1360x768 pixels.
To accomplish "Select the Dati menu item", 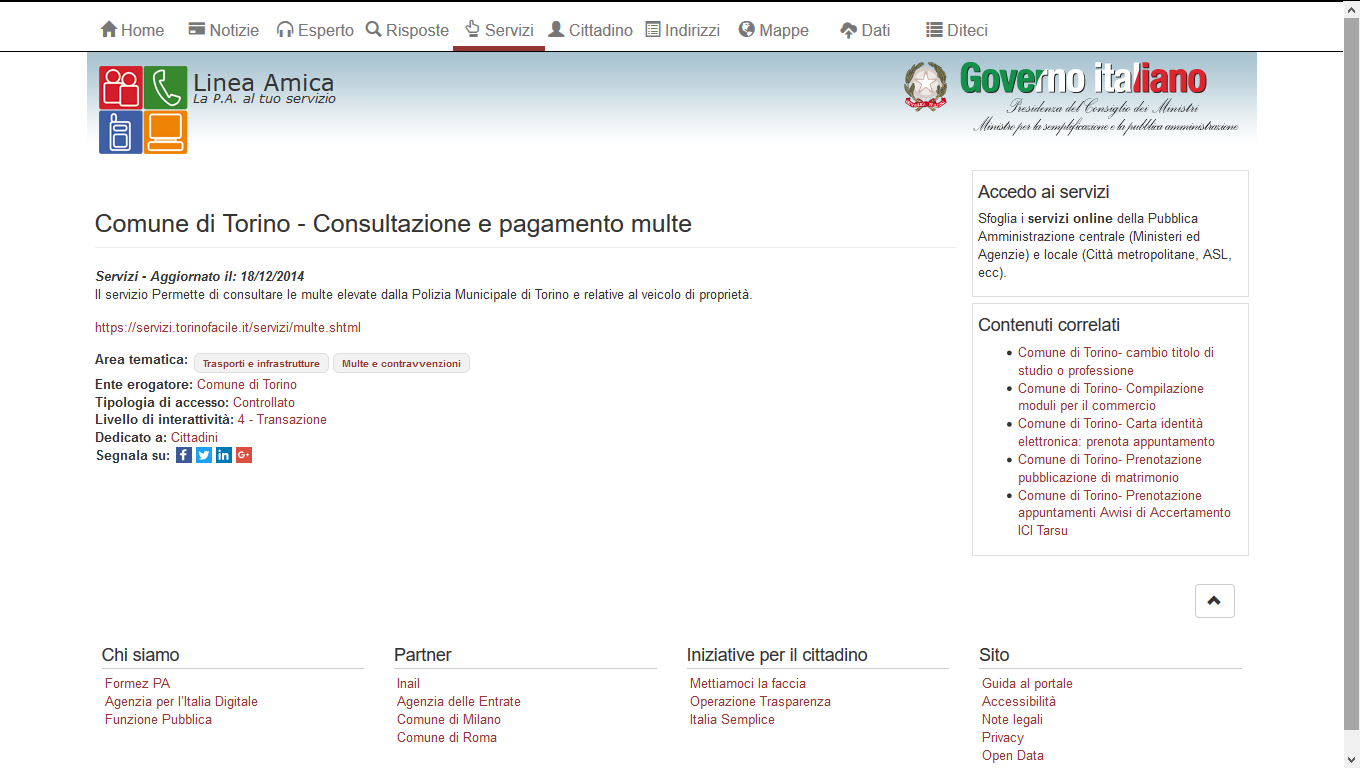I will coord(865,30).
